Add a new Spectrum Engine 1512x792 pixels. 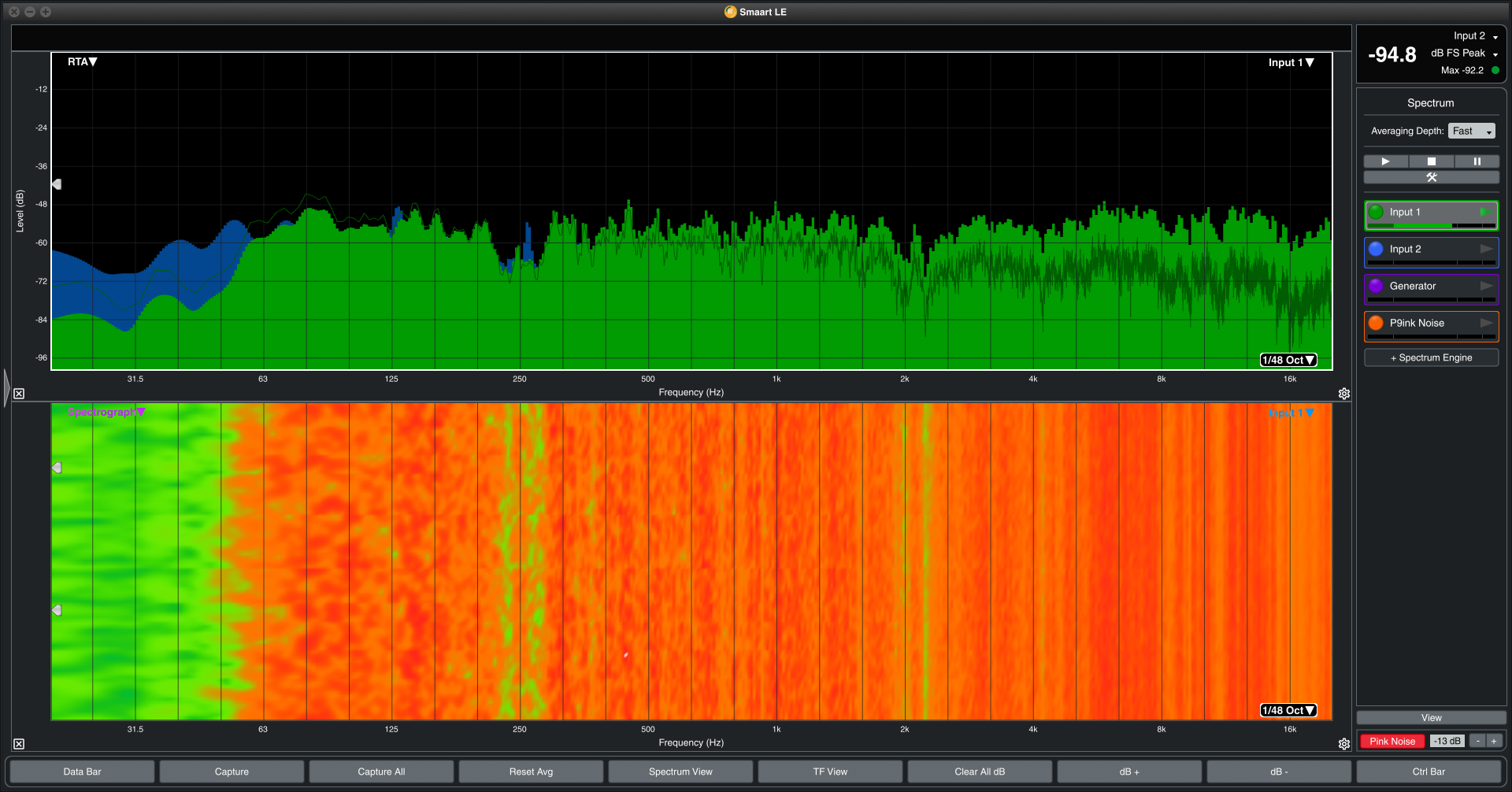click(1431, 357)
